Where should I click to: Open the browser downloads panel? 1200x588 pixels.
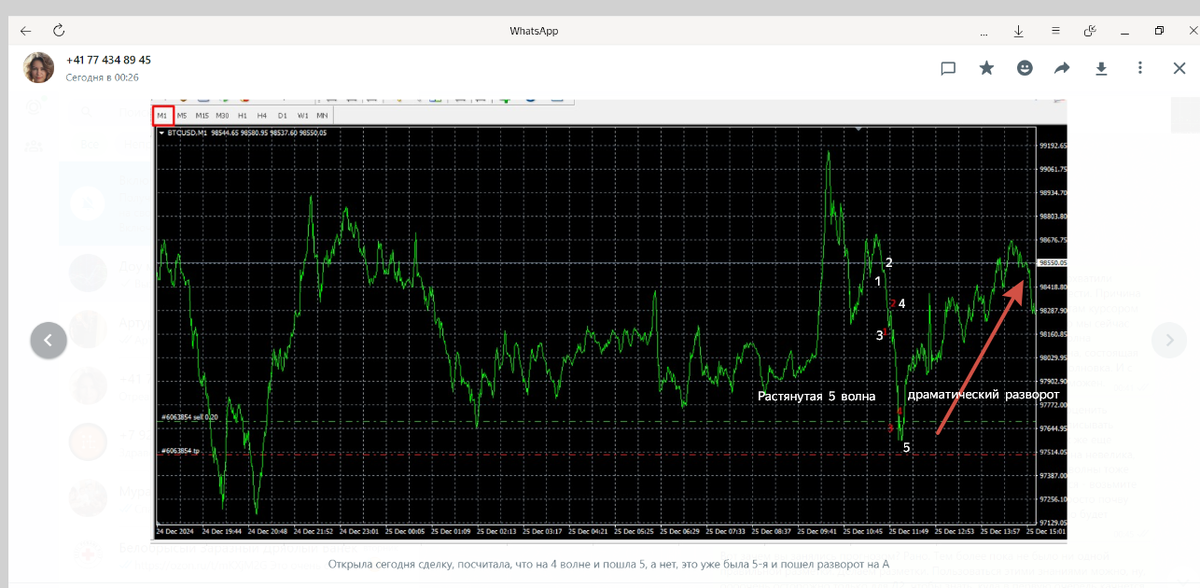[x=1019, y=31]
